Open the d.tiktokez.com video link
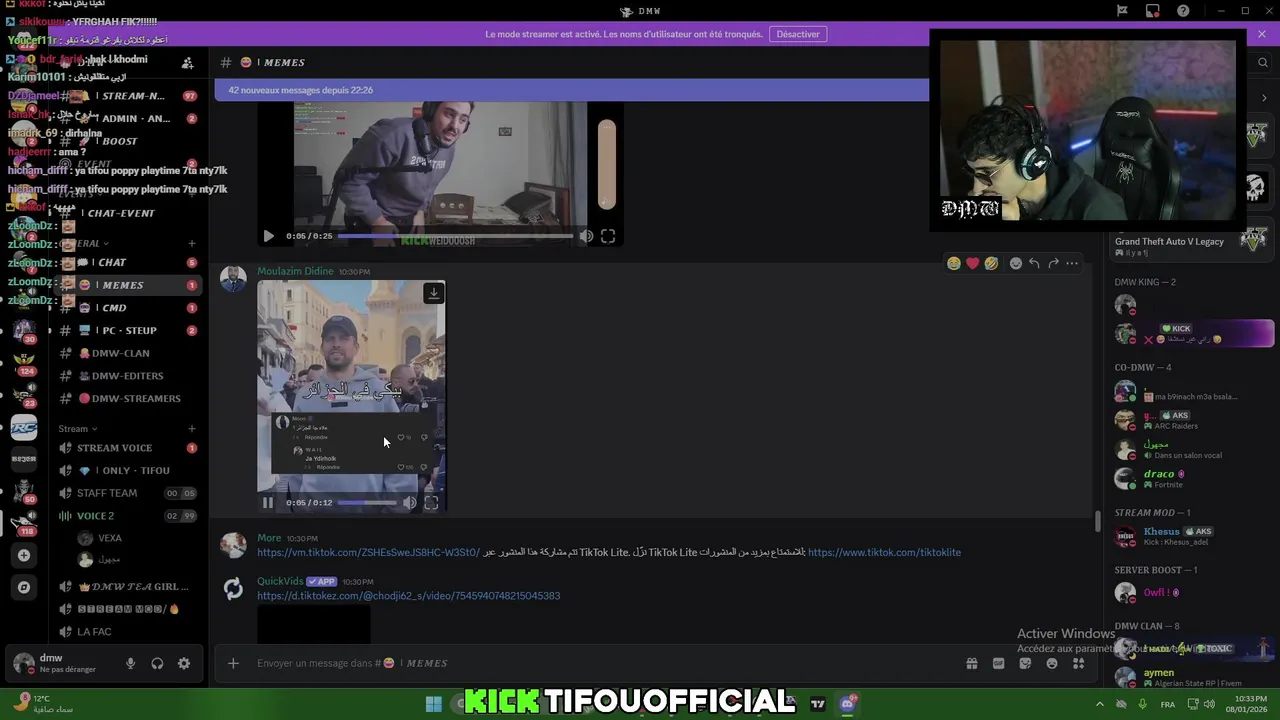This screenshot has width=1280, height=720. [408, 596]
